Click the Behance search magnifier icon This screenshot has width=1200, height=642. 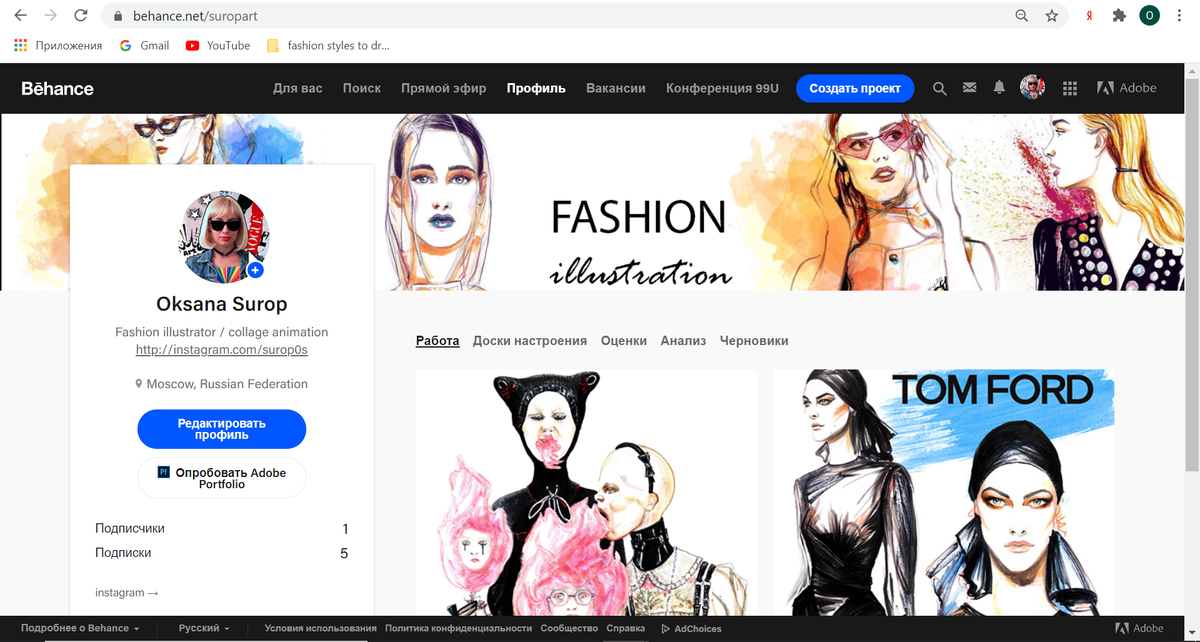point(939,88)
